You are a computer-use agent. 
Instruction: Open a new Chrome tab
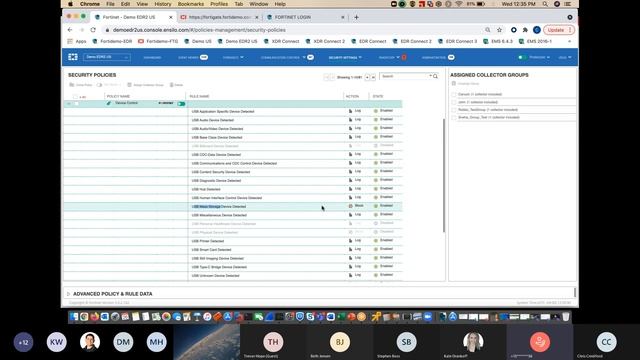pyautogui.click(x=356, y=17)
